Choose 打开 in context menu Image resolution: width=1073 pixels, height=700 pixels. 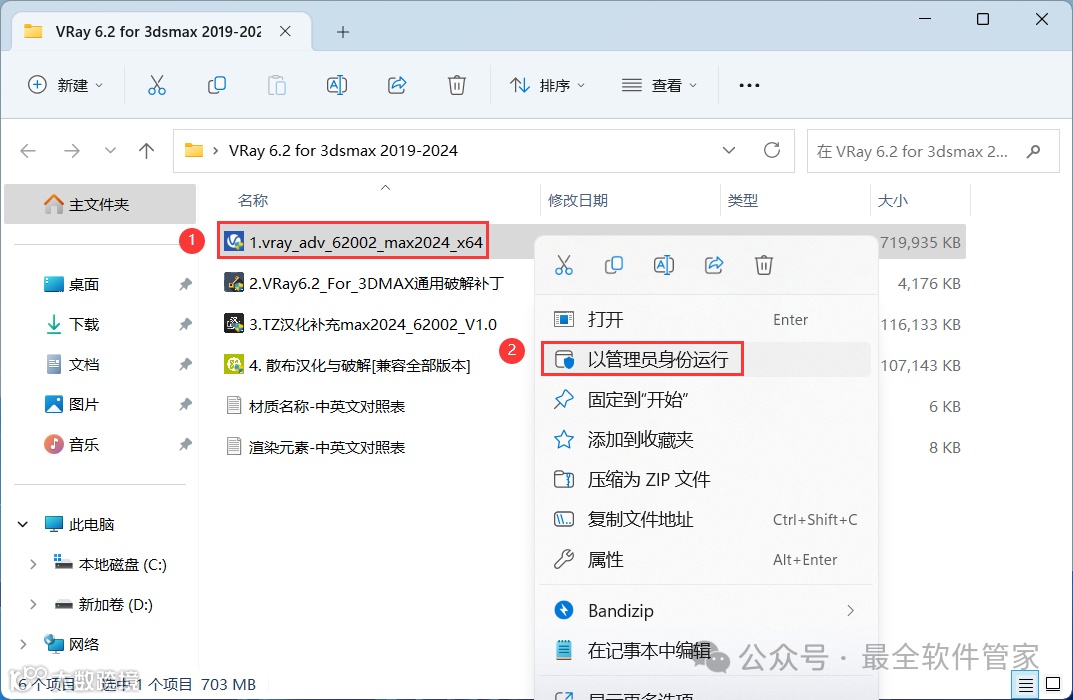click(x=706, y=320)
